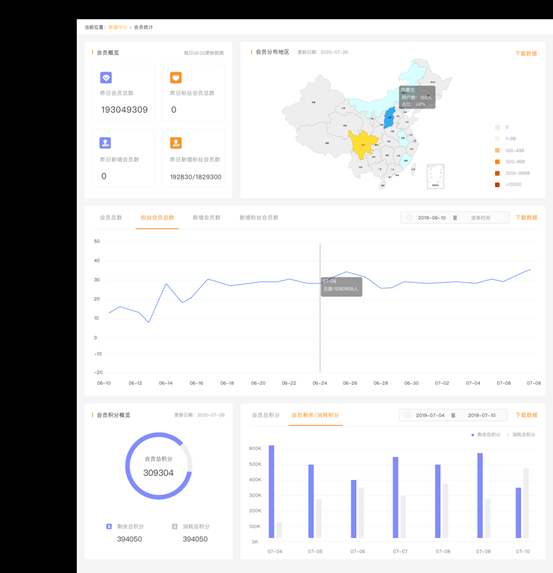
Task: Switch to the 新增会员数 tab
Action: coord(207,217)
